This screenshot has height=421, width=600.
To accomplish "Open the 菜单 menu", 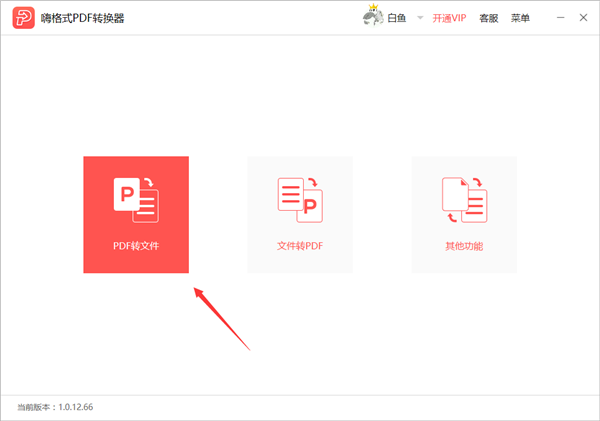I will tap(520, 18).
